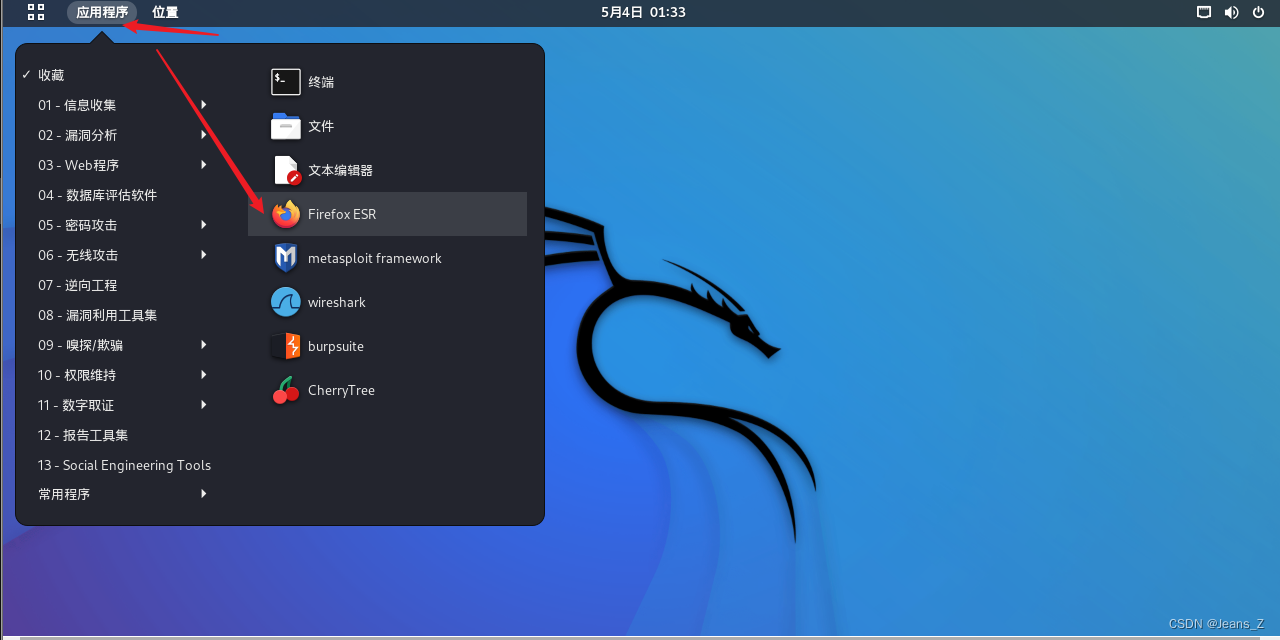Expand the arrow beside 02 - 漏洞分析

[204, 135]
